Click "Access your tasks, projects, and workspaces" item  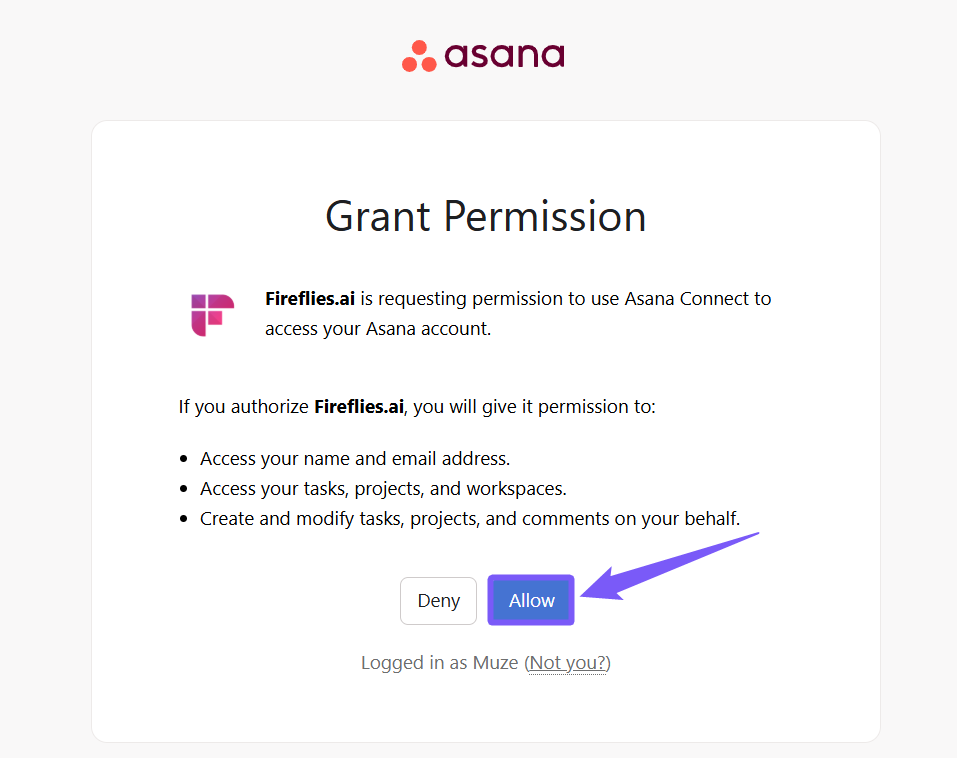[383, 489]
